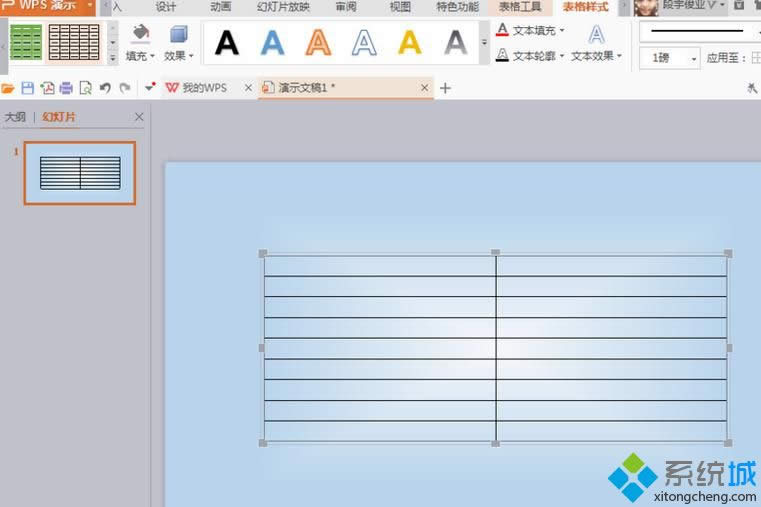Open the 审阅 tab
761x507 pixels.
pos(346,6)
